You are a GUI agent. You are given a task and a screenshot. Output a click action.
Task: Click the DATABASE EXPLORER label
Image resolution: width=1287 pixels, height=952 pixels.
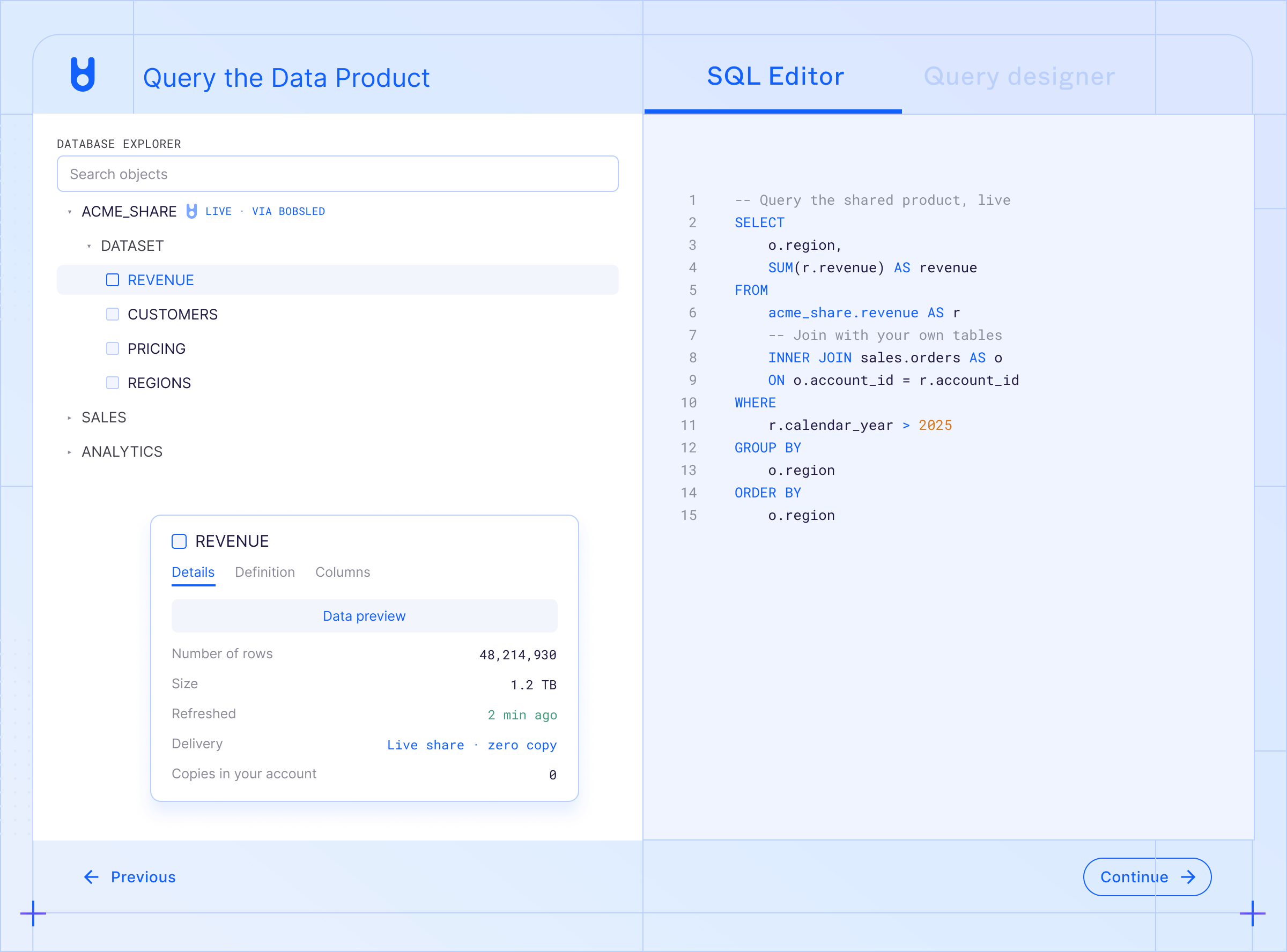(119, 144)
